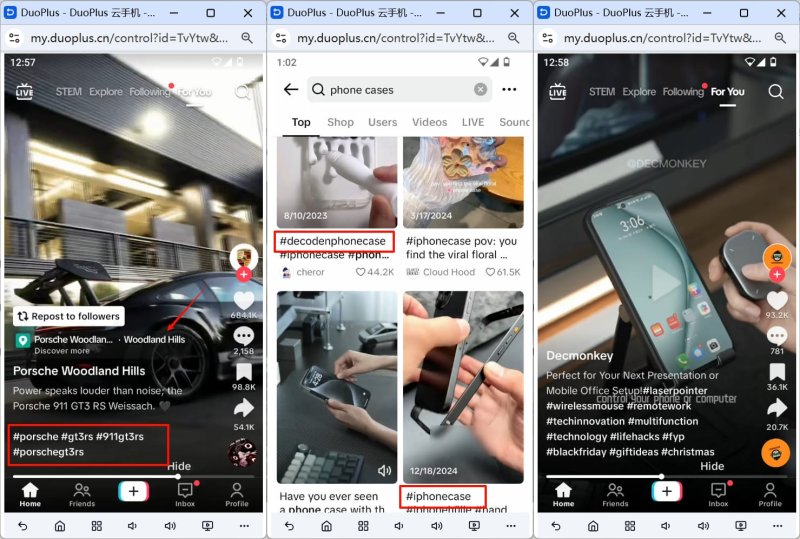Open Cloud Hood user profile
This screenshot has width=800, height=539.
[x=441, y=272]
